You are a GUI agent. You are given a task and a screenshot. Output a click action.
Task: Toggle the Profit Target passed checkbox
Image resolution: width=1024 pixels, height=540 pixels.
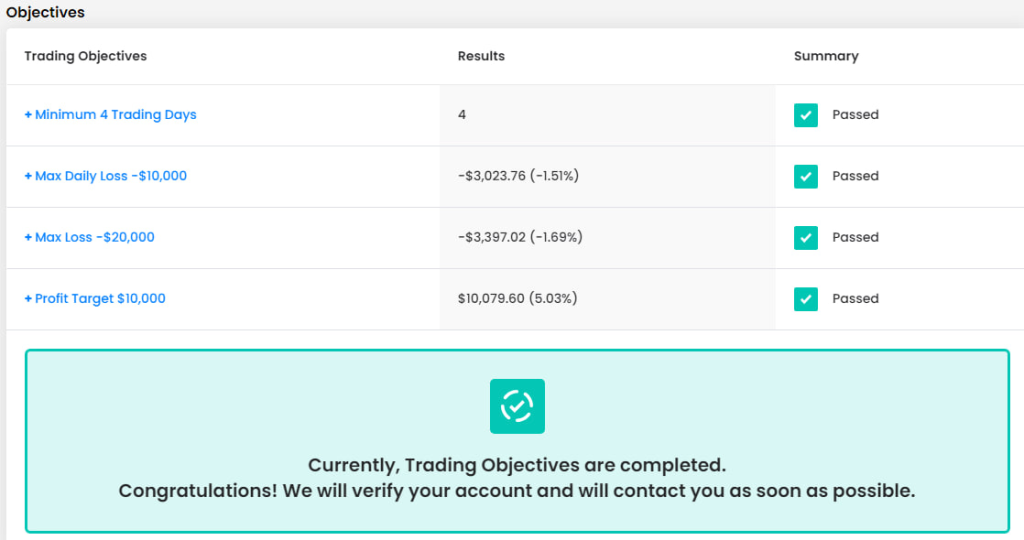tap(806, 298)
